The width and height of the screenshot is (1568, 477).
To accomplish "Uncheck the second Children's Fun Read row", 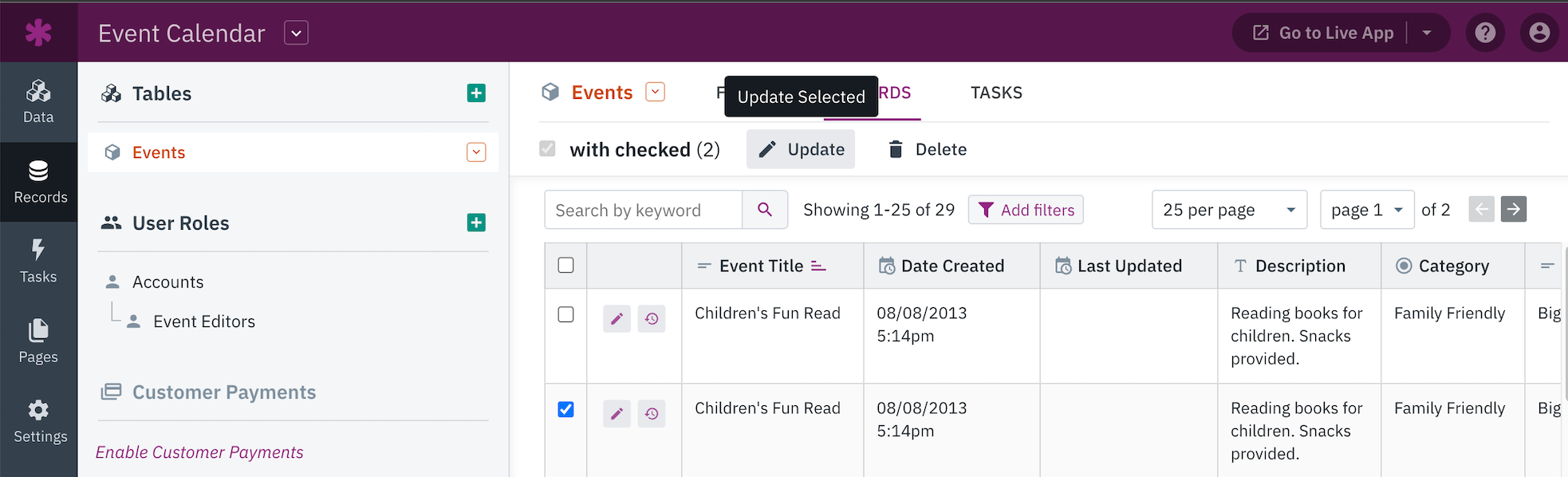I will [x=565, y=409].
